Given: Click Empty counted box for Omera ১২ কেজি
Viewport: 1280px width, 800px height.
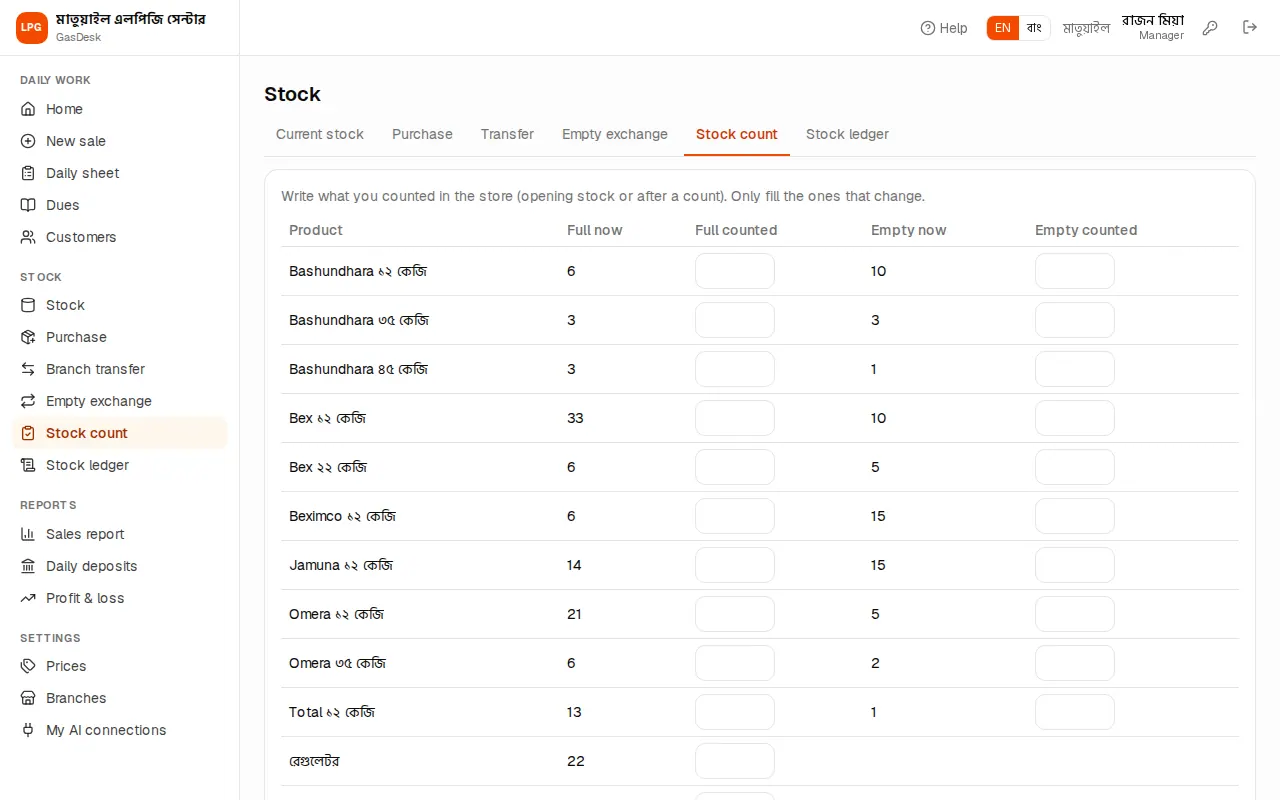Looking at the screenshot, I should (x=1075, y=614).
